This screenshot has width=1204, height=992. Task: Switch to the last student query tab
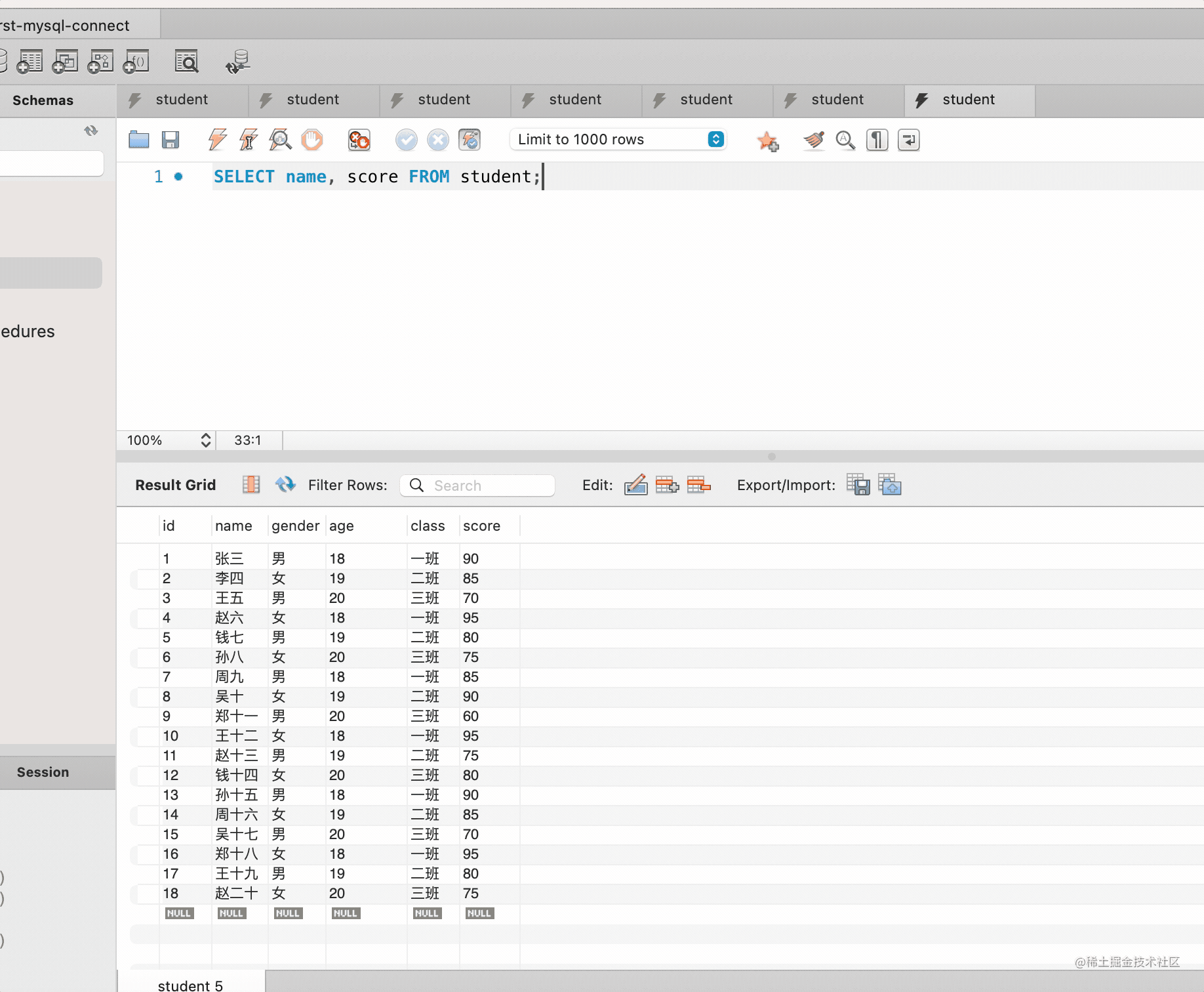coord(969,100)
